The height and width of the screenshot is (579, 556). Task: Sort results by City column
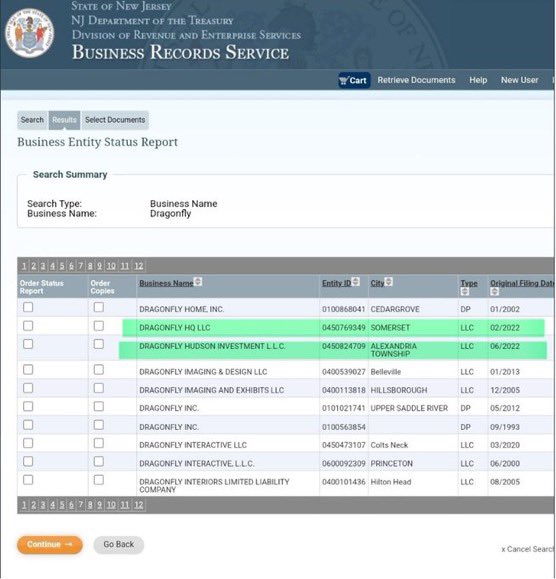pyautogui.click(x=389, y=282)
